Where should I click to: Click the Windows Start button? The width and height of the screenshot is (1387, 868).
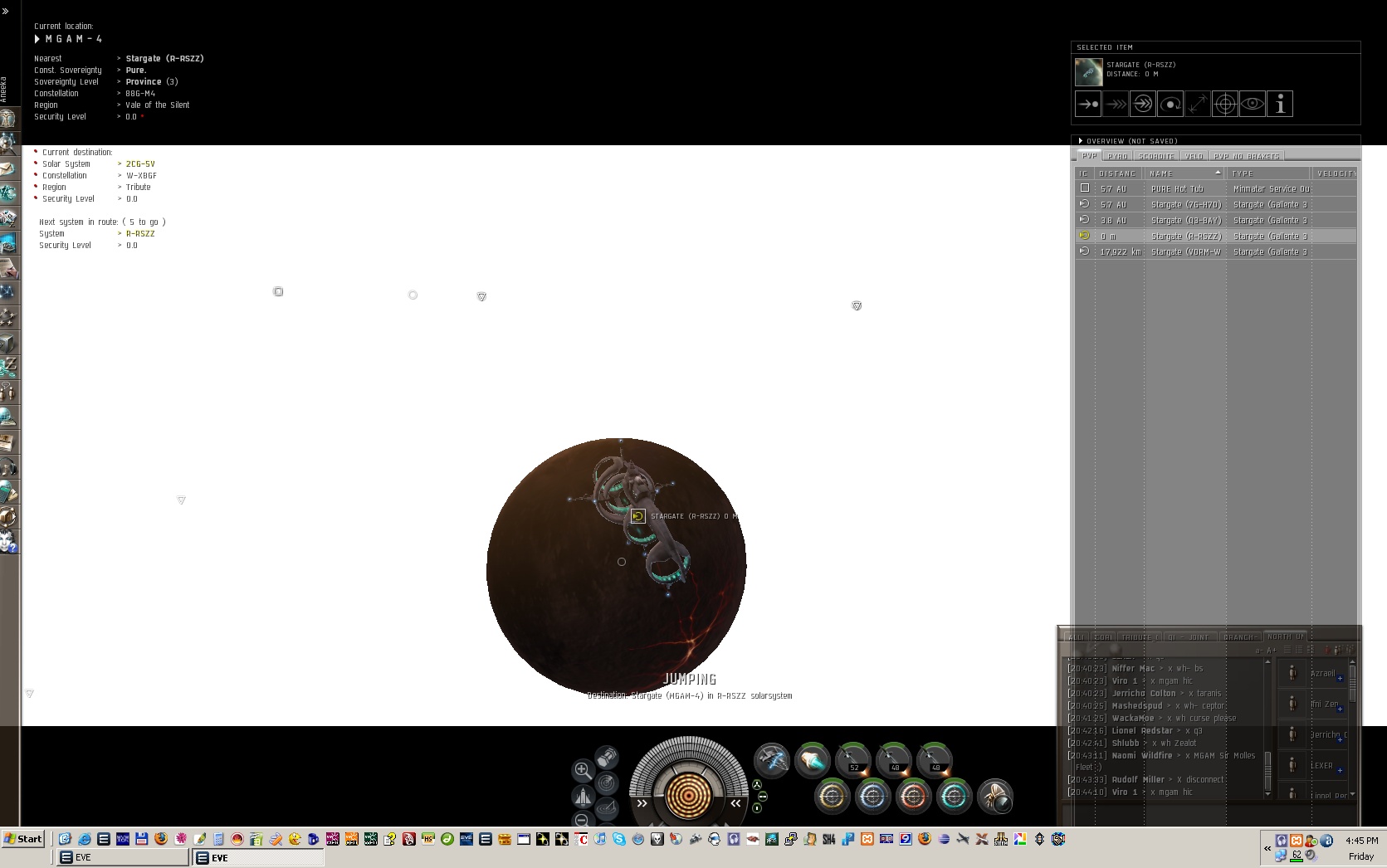point(23,839)
